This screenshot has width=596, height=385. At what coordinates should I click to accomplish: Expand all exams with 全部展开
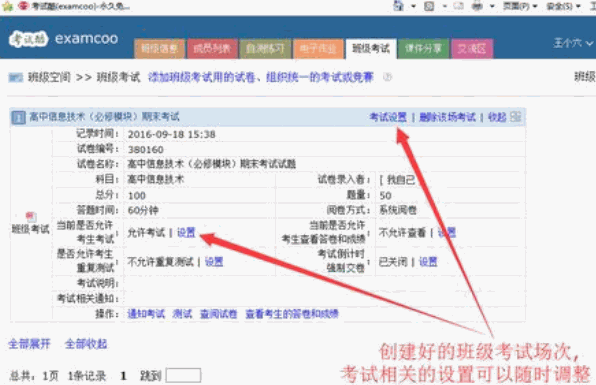tap(29, 344)
